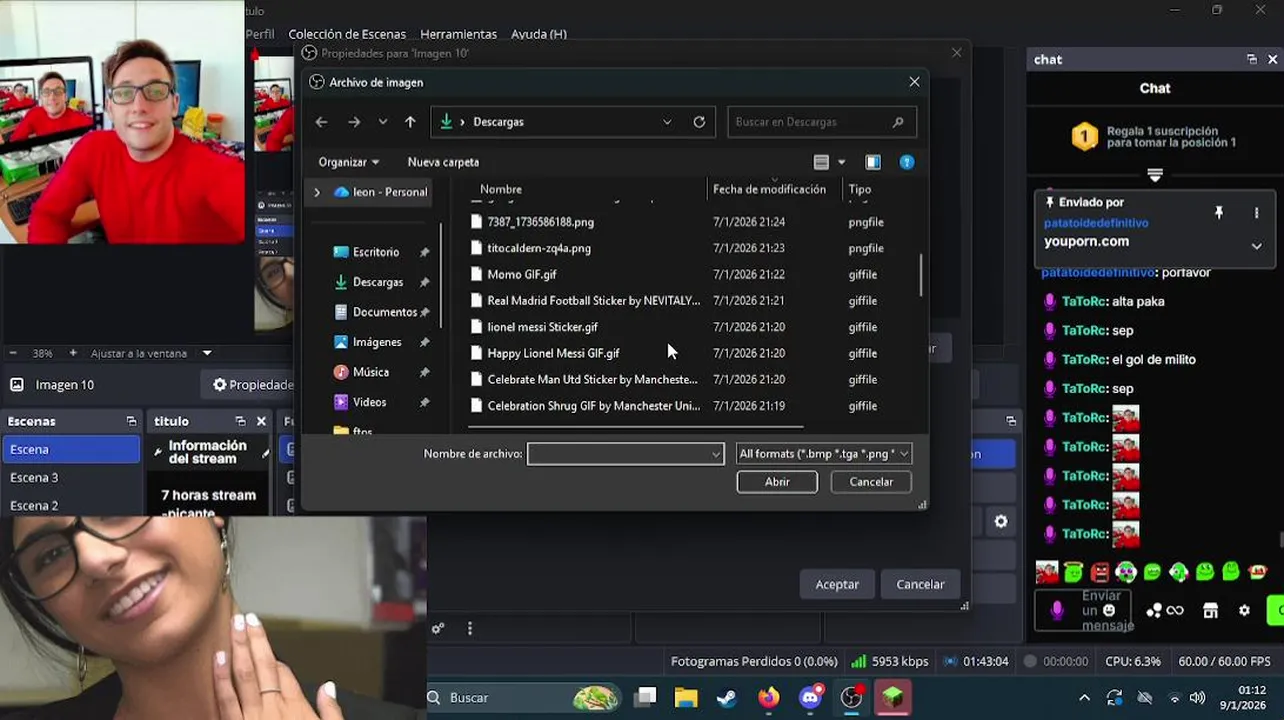Image resolution: width=1284 pixels, height=720 pixels.
Task: Expand the address bar path dropdown
Action: (667, 122)
